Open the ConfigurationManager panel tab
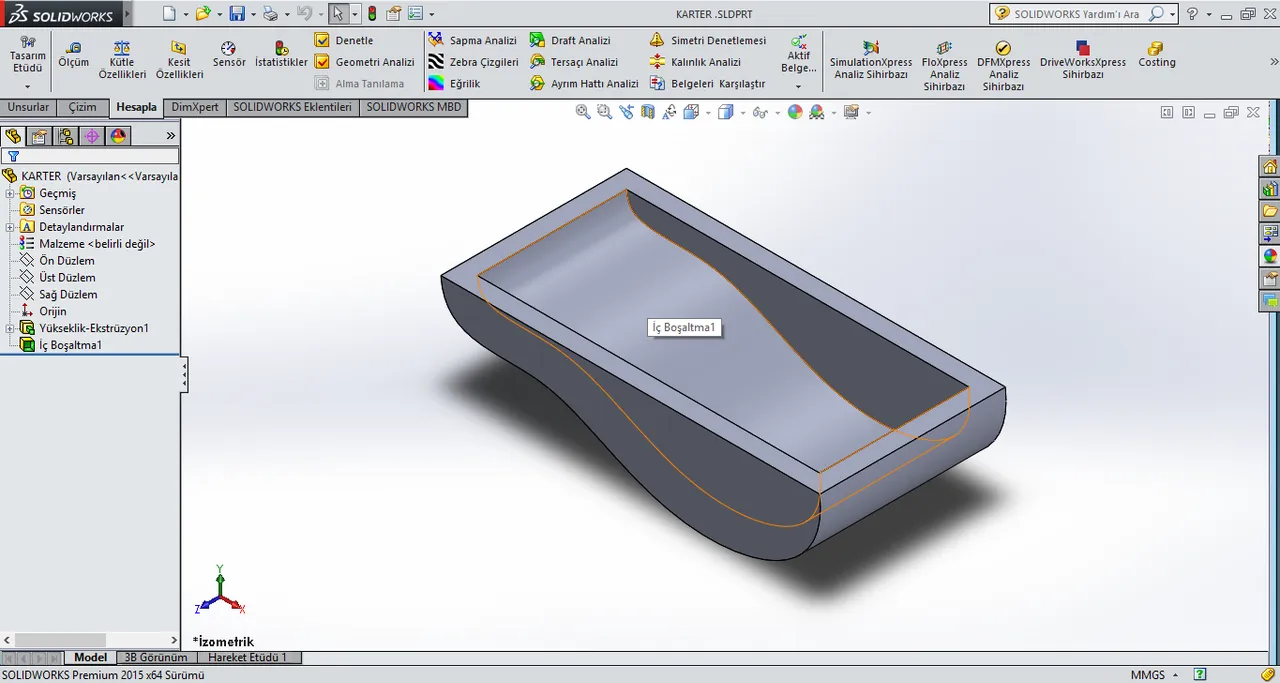 [65, 136]
